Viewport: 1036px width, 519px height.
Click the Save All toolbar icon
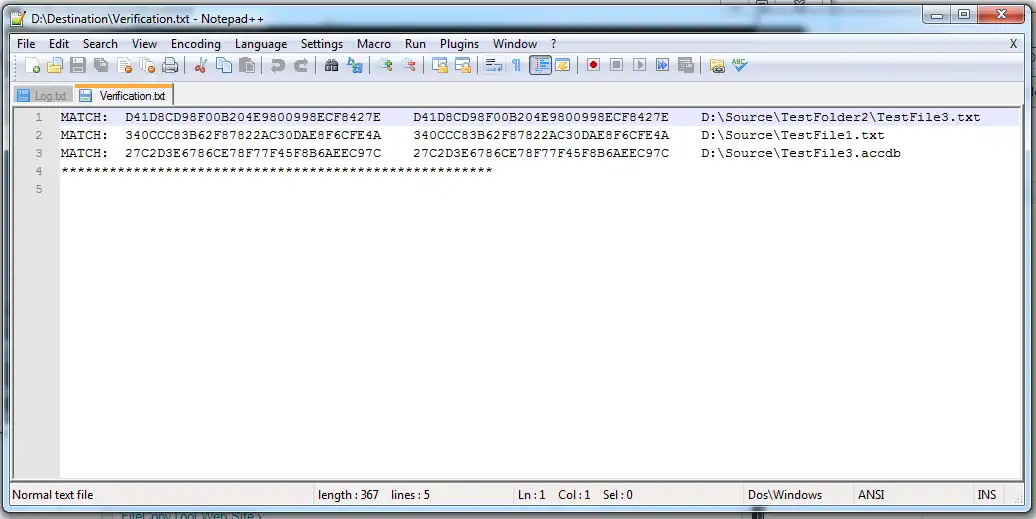[x=100, y=65]
